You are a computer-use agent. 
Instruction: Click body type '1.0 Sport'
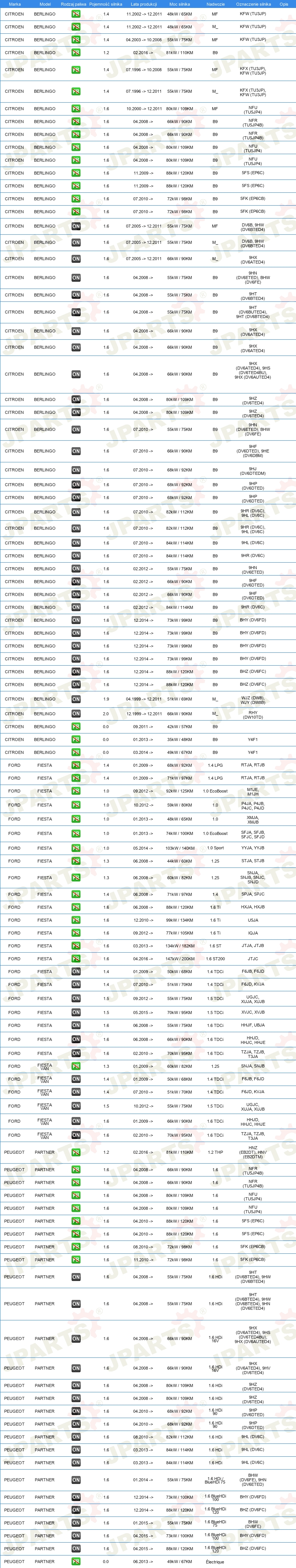[215, 848]
